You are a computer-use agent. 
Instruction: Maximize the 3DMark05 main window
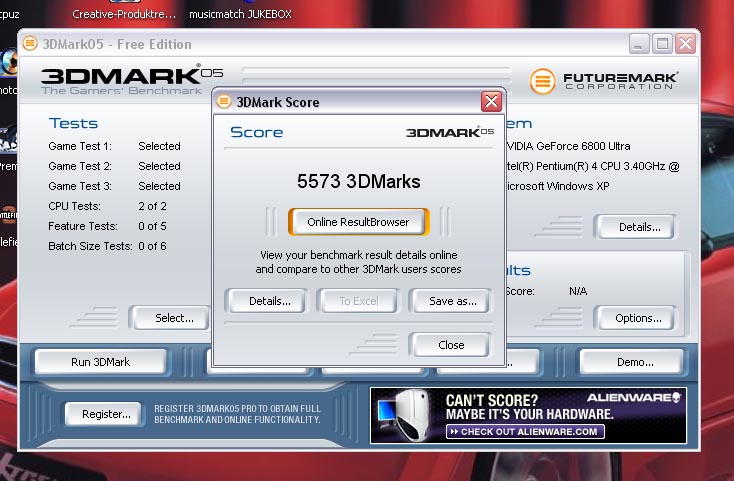pos(662,44)
